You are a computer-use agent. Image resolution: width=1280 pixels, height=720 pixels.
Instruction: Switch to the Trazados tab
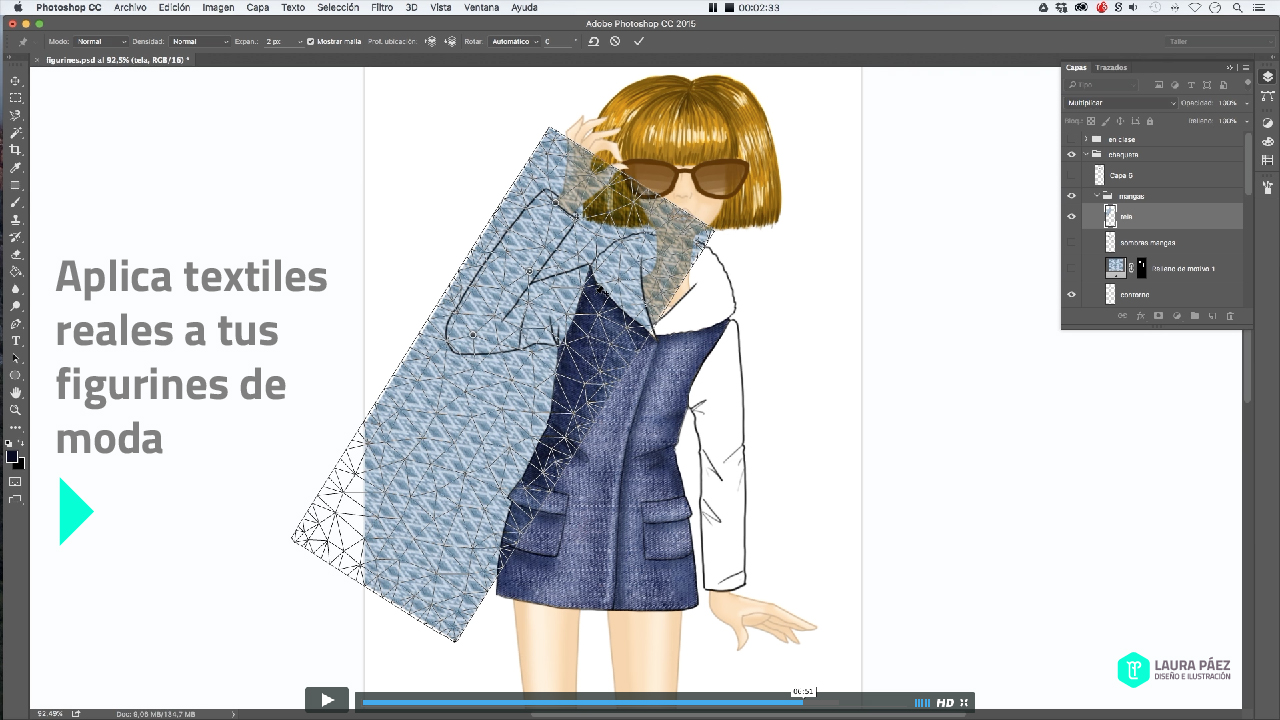1111,68
